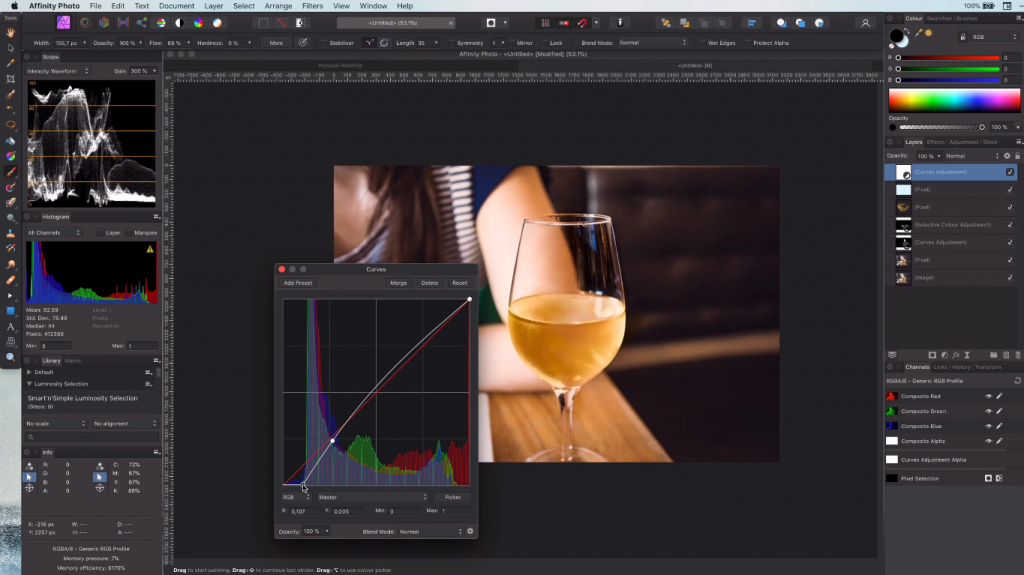Toggle visibility checkbox of the Image layer

pos(1010,278)
